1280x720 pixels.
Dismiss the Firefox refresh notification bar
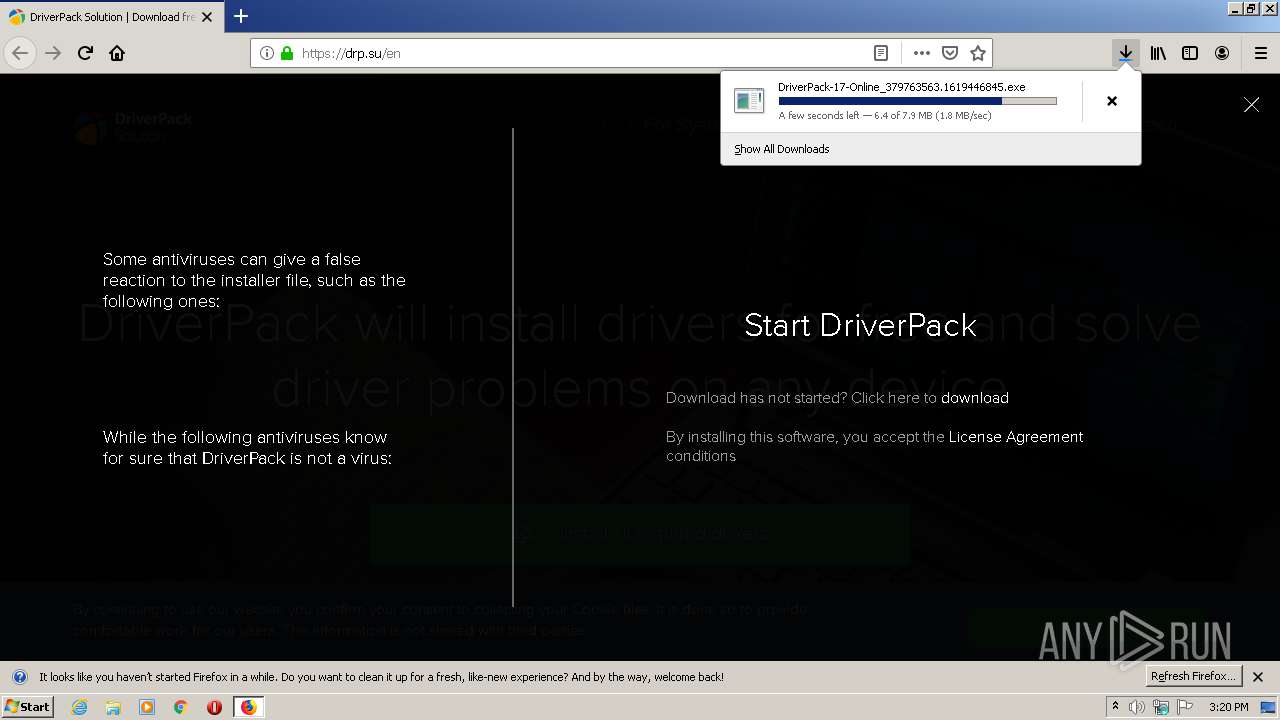1258,677
